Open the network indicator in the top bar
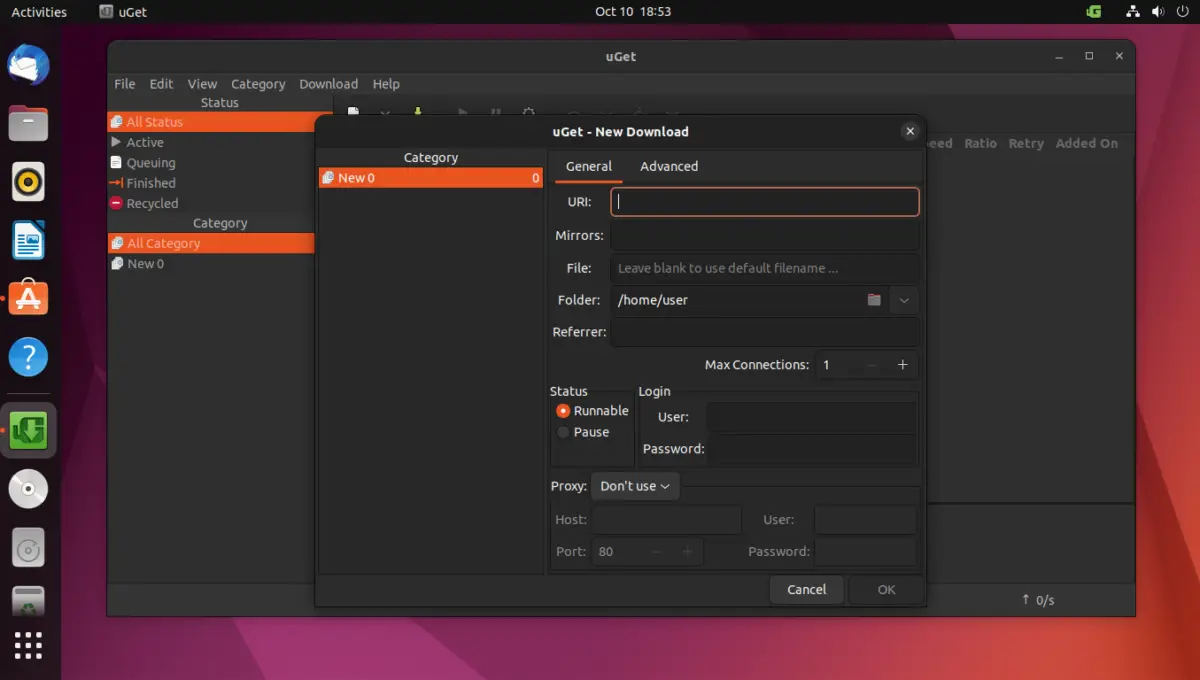The height and width of the screenshot is (680, 1200). 1132,12
